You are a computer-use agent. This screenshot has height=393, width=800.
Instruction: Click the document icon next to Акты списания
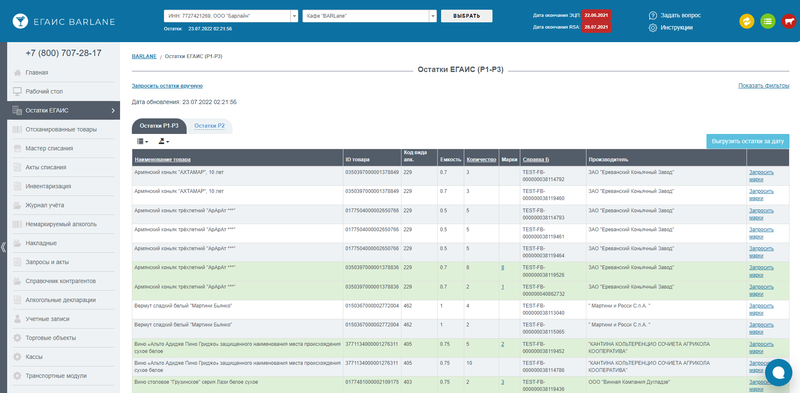tap(17, 167)
